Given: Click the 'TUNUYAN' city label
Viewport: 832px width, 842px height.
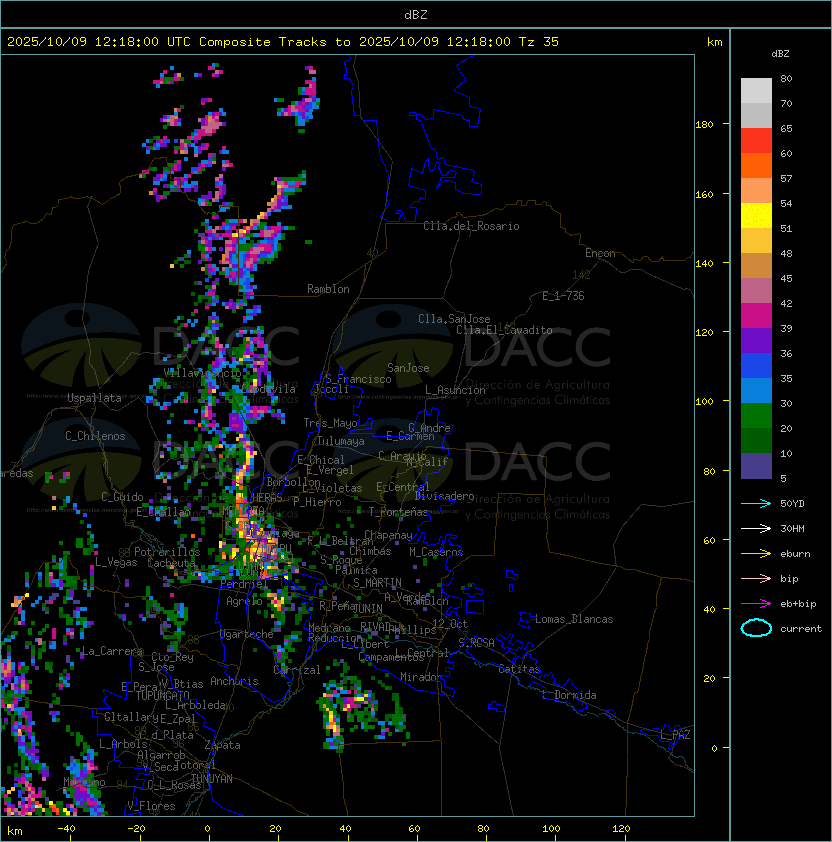Looking at the screenshot, I should (212, 779).
